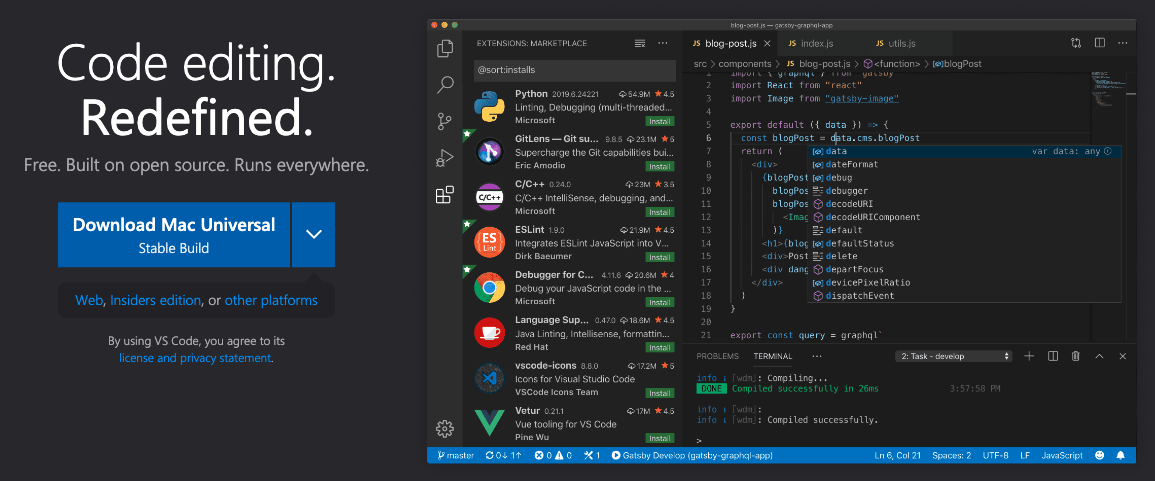
Task: Open the Extensions panel more actions menu
Action: pyautogui.click(x=663, y=44)
